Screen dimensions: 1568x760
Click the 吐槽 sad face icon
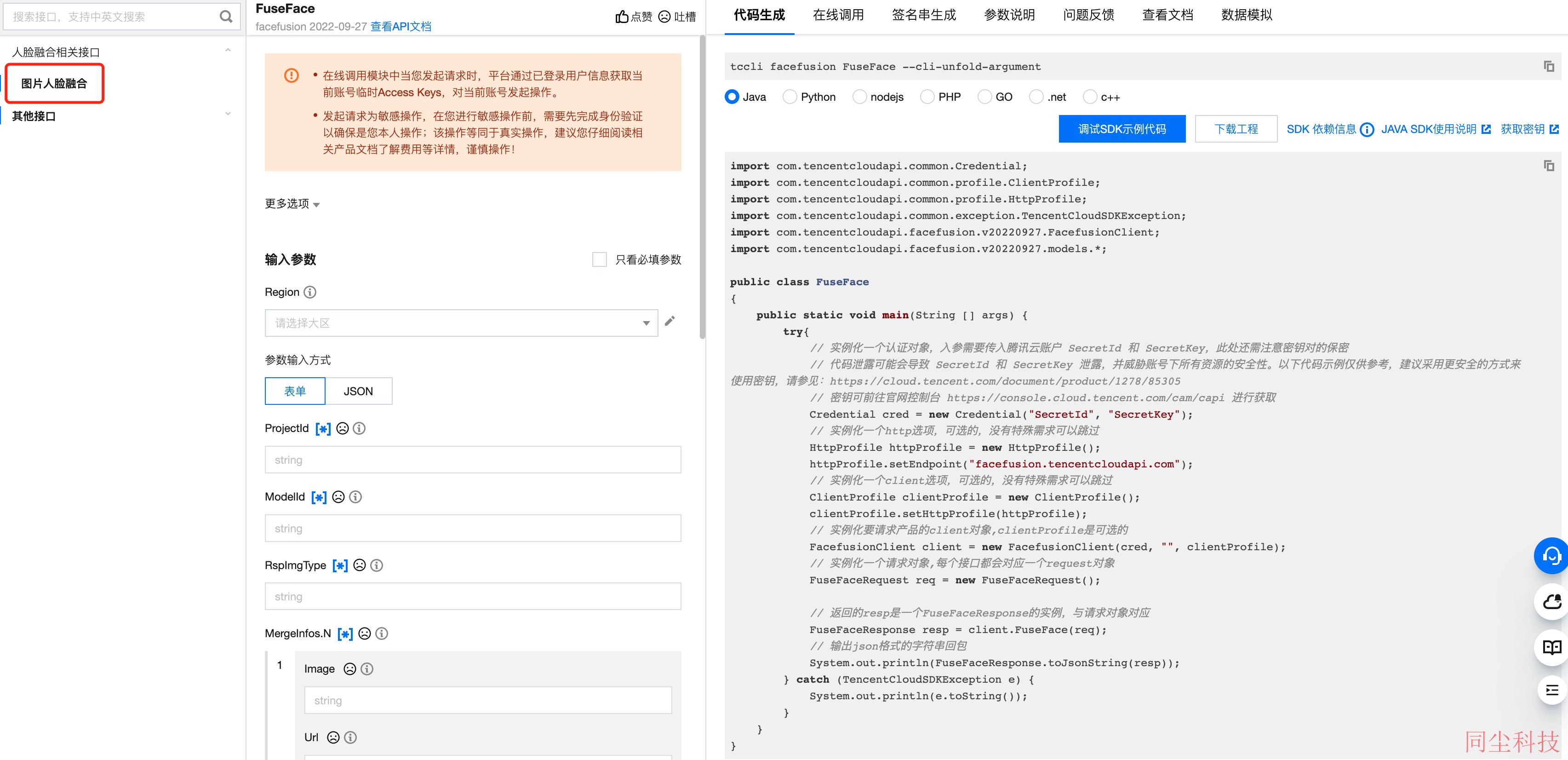coord(665,17)
